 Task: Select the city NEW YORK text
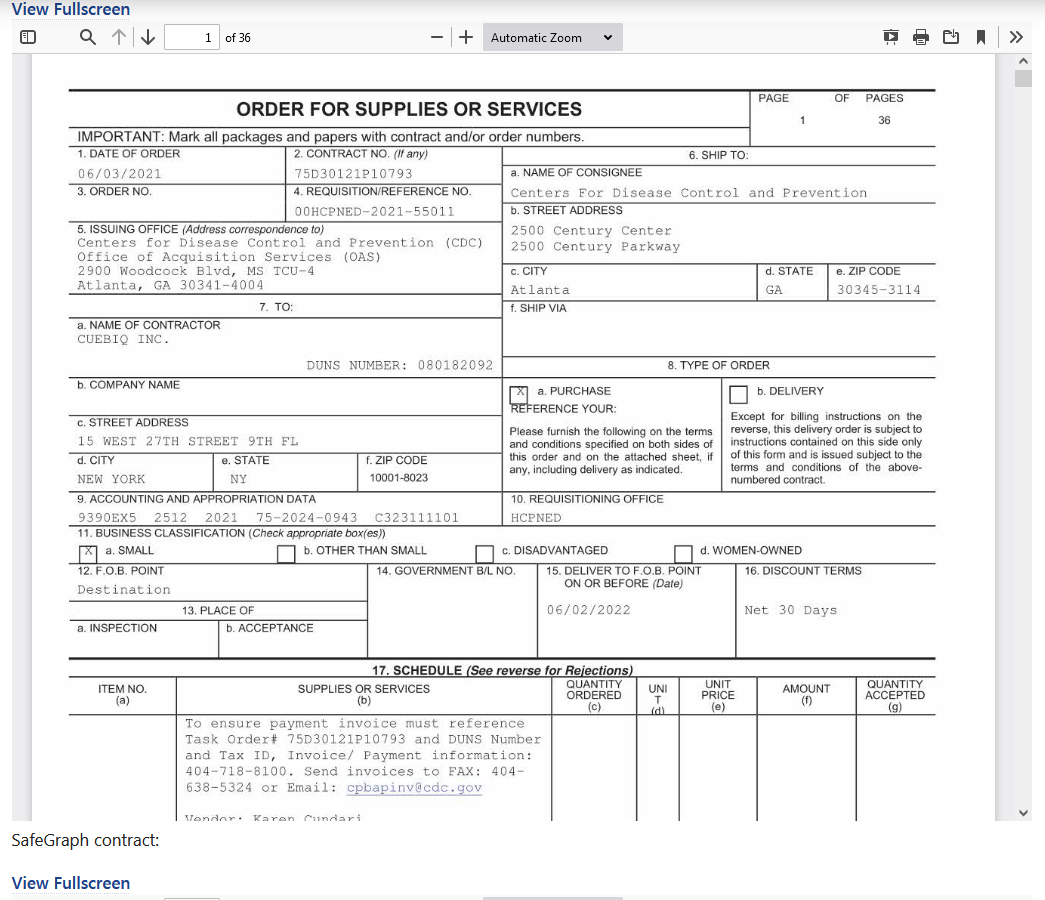111,479
